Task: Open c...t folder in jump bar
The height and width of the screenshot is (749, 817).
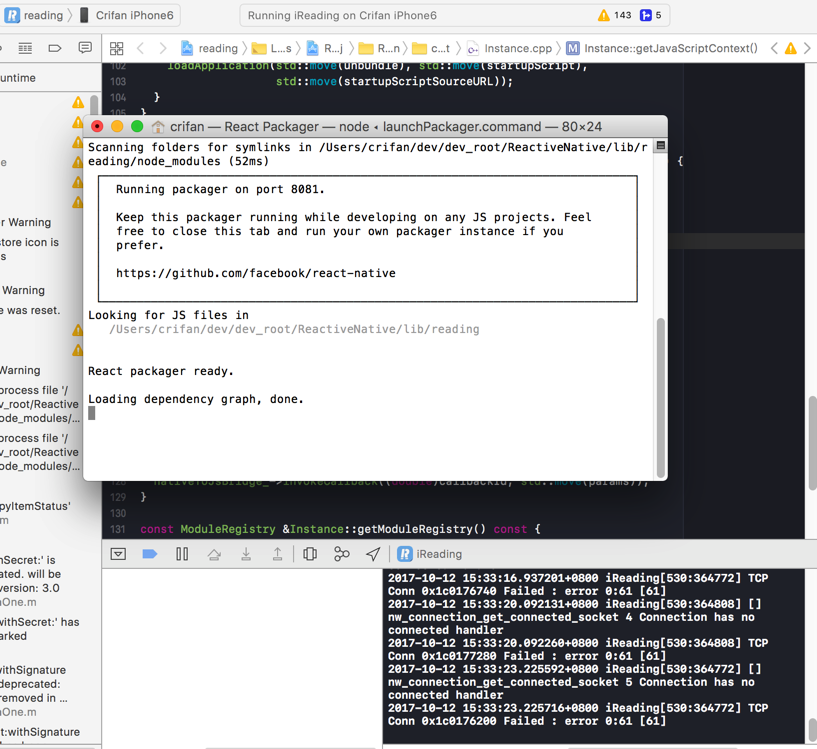Action: point(431,48)
